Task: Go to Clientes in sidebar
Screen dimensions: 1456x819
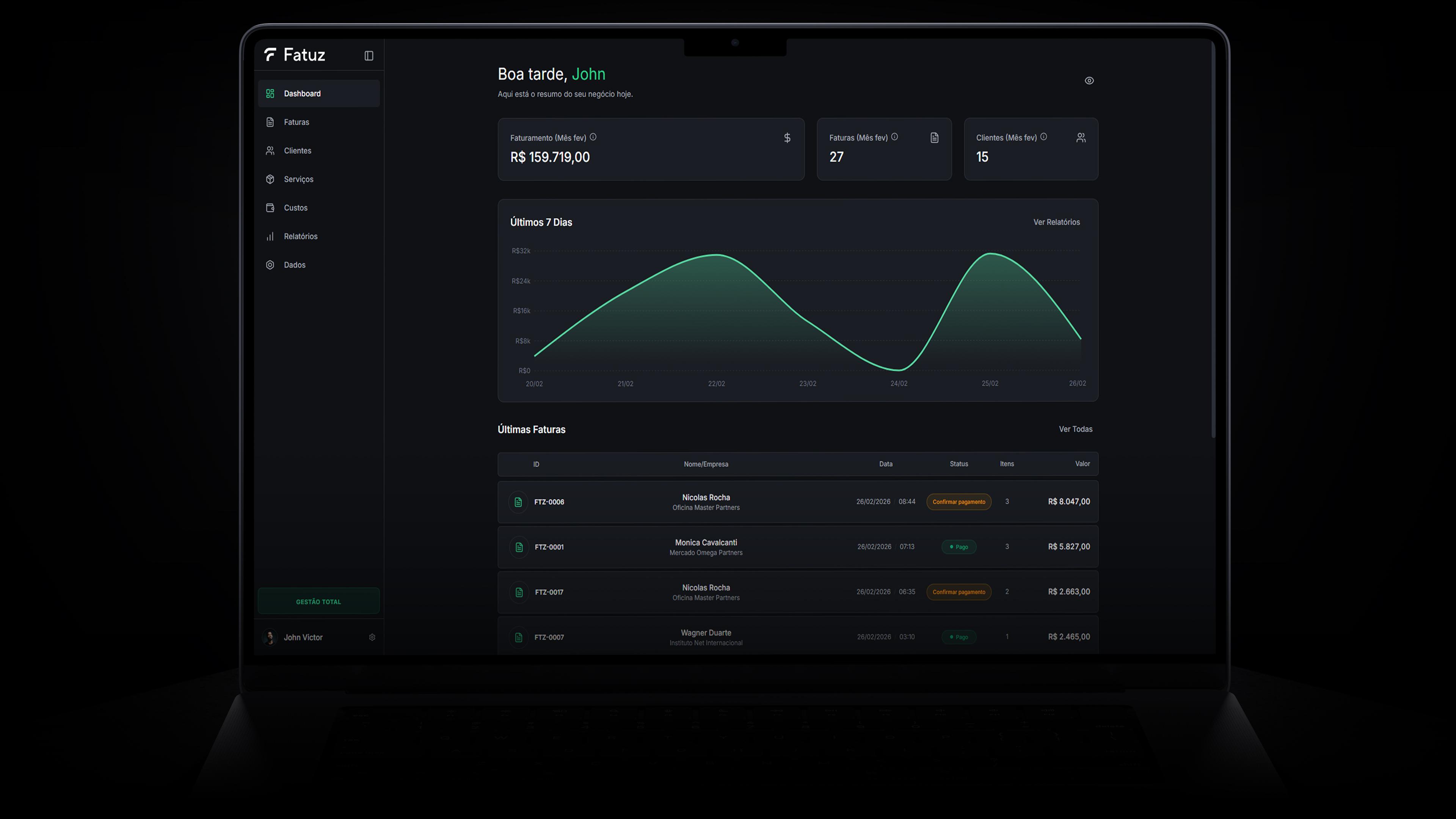Action: tap(297, 151)
